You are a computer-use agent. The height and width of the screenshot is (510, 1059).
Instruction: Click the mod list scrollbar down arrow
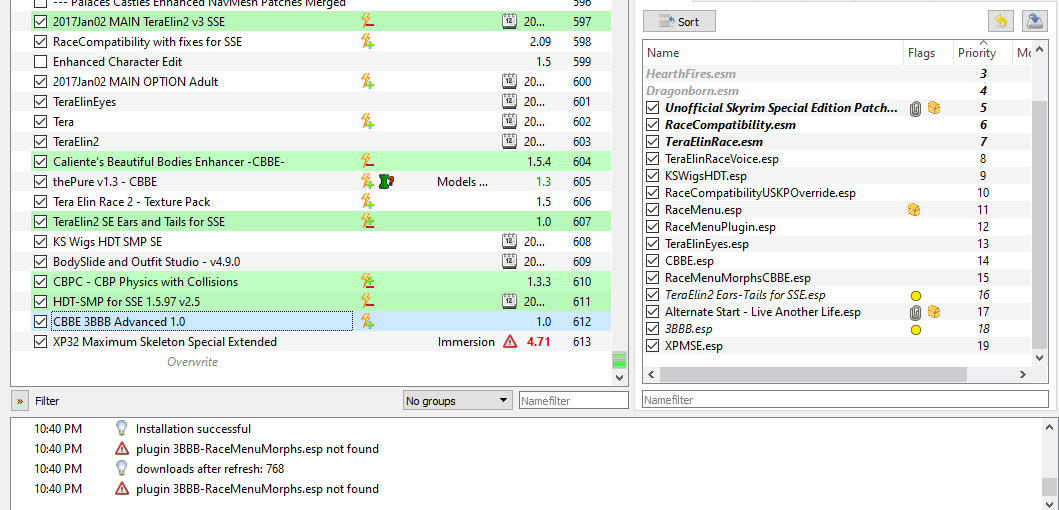click(619, 378)
